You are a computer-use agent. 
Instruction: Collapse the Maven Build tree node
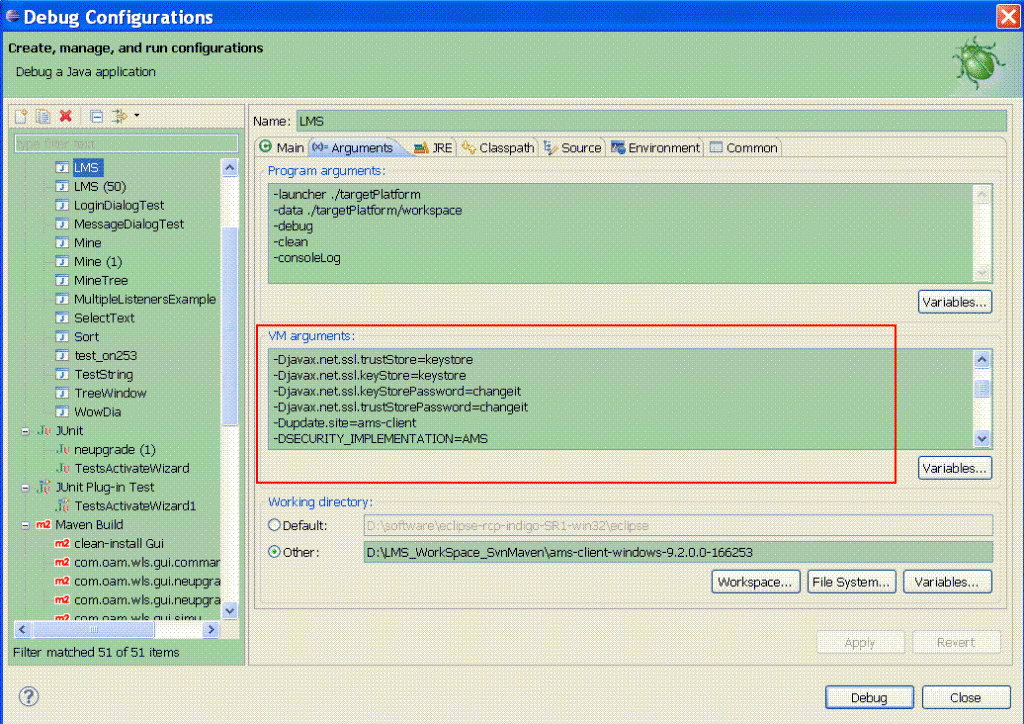pyautogui.click(x=25, y=525)
